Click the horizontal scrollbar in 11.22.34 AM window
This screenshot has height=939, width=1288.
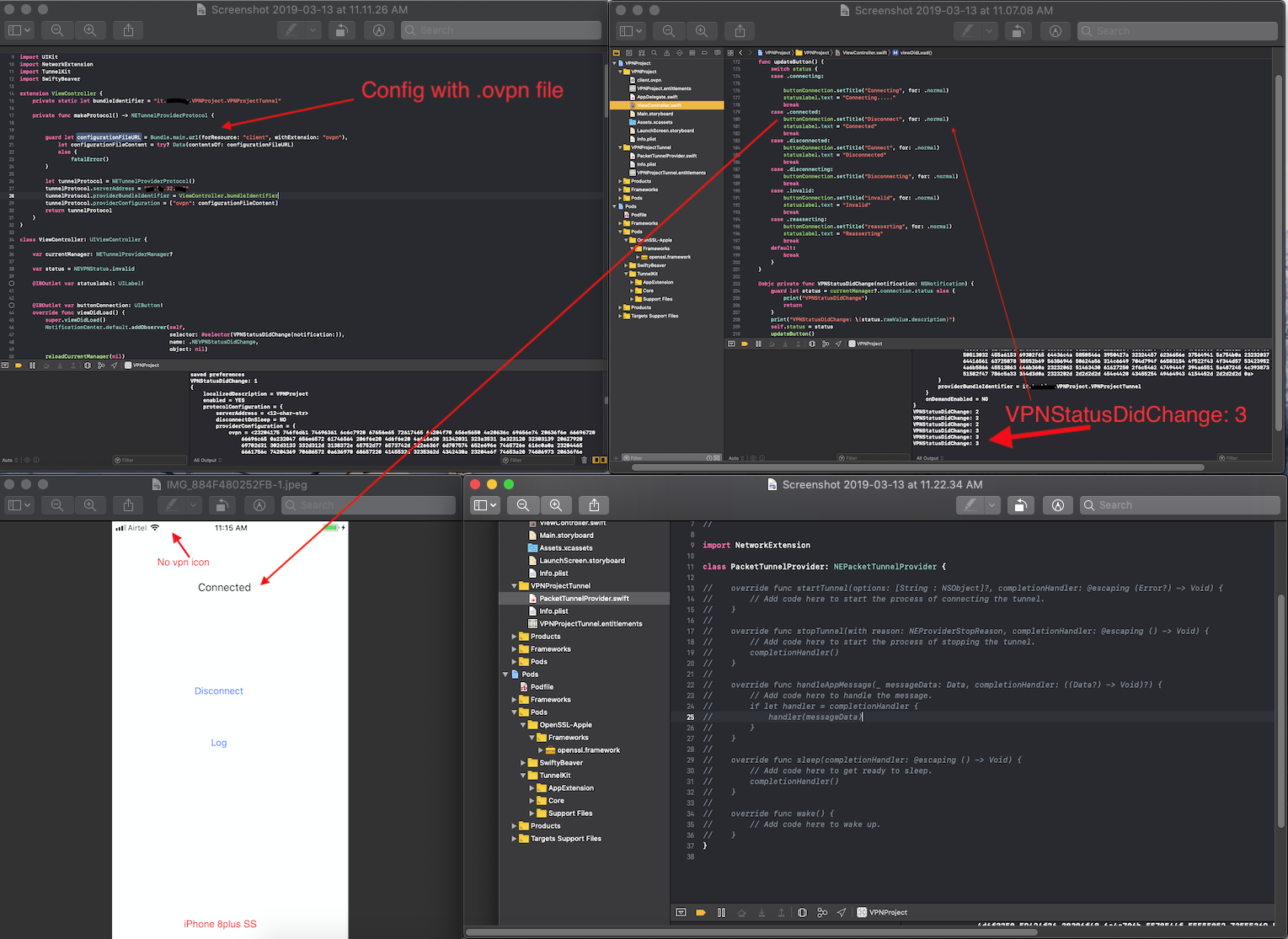coord(751,932)
